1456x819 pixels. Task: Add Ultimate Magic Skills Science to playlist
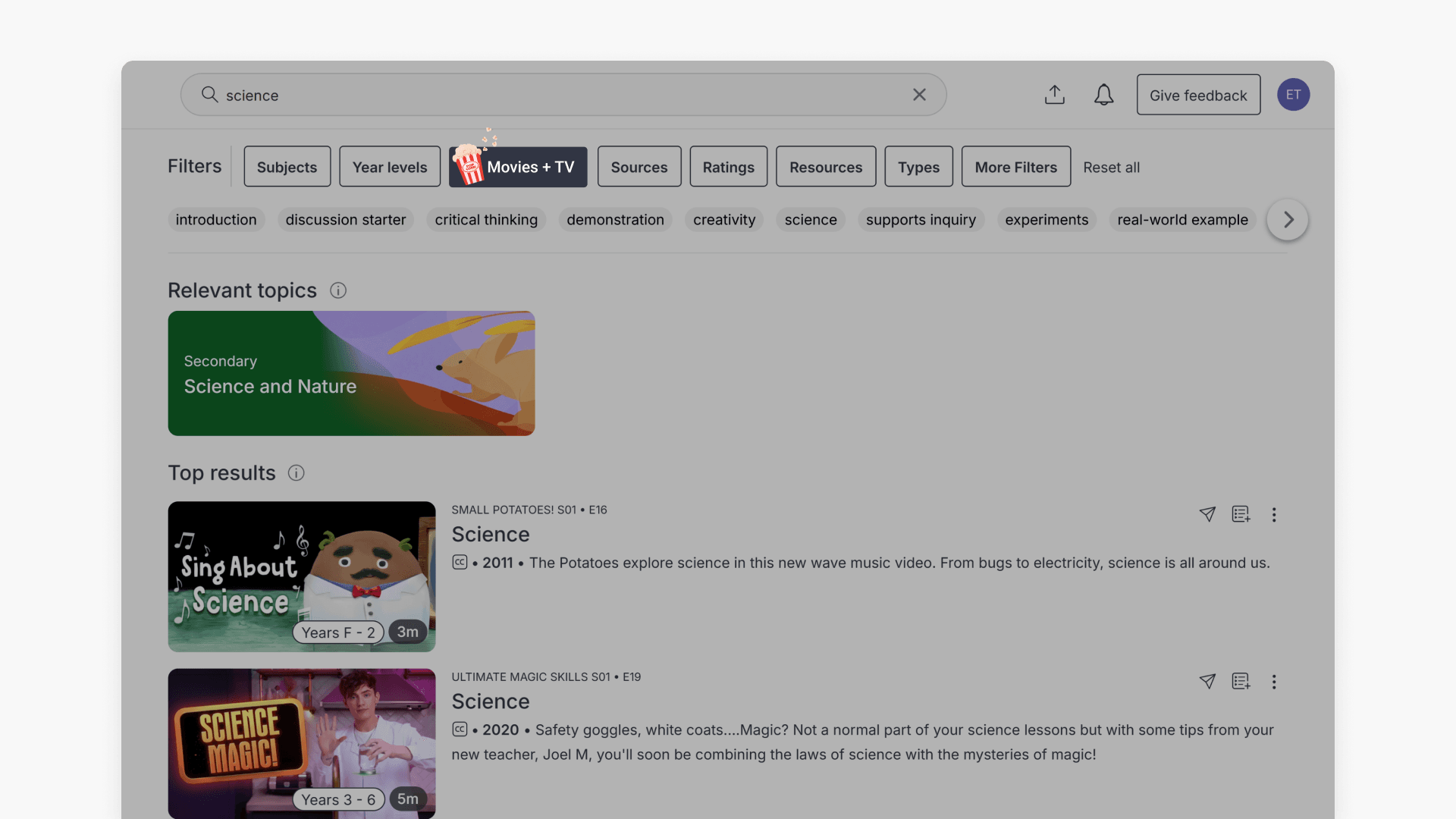click(x=1241, y=681)
